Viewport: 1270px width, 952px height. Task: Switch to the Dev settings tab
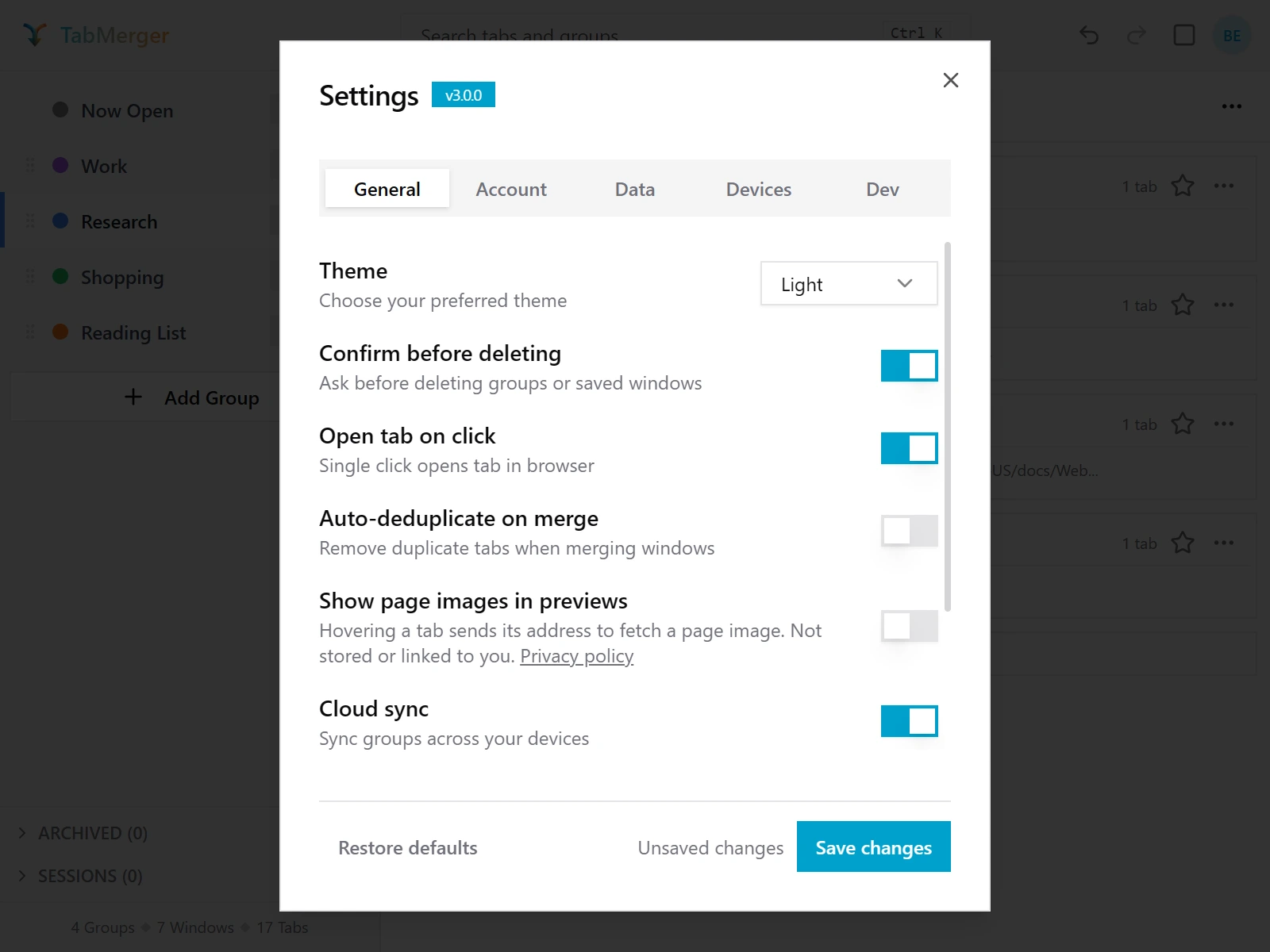coord(883,188)
